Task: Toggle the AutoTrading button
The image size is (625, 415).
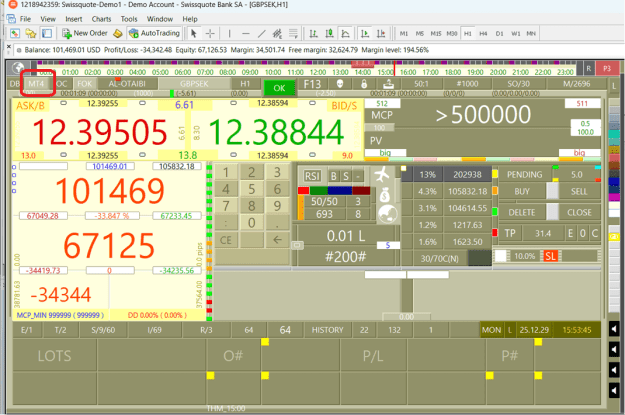Action: coord(155,33)
